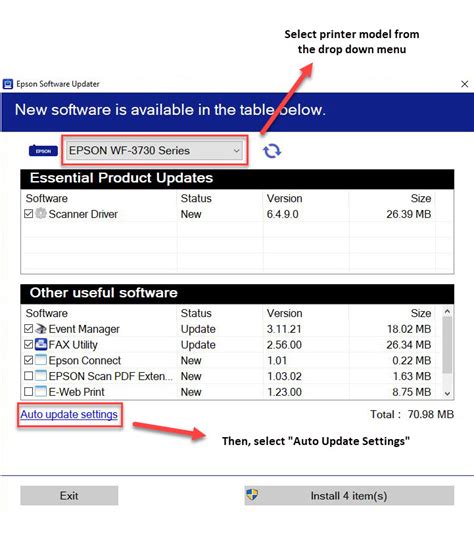
Task: Select the Epson Connect row name
Action: (x=85, y=360)
